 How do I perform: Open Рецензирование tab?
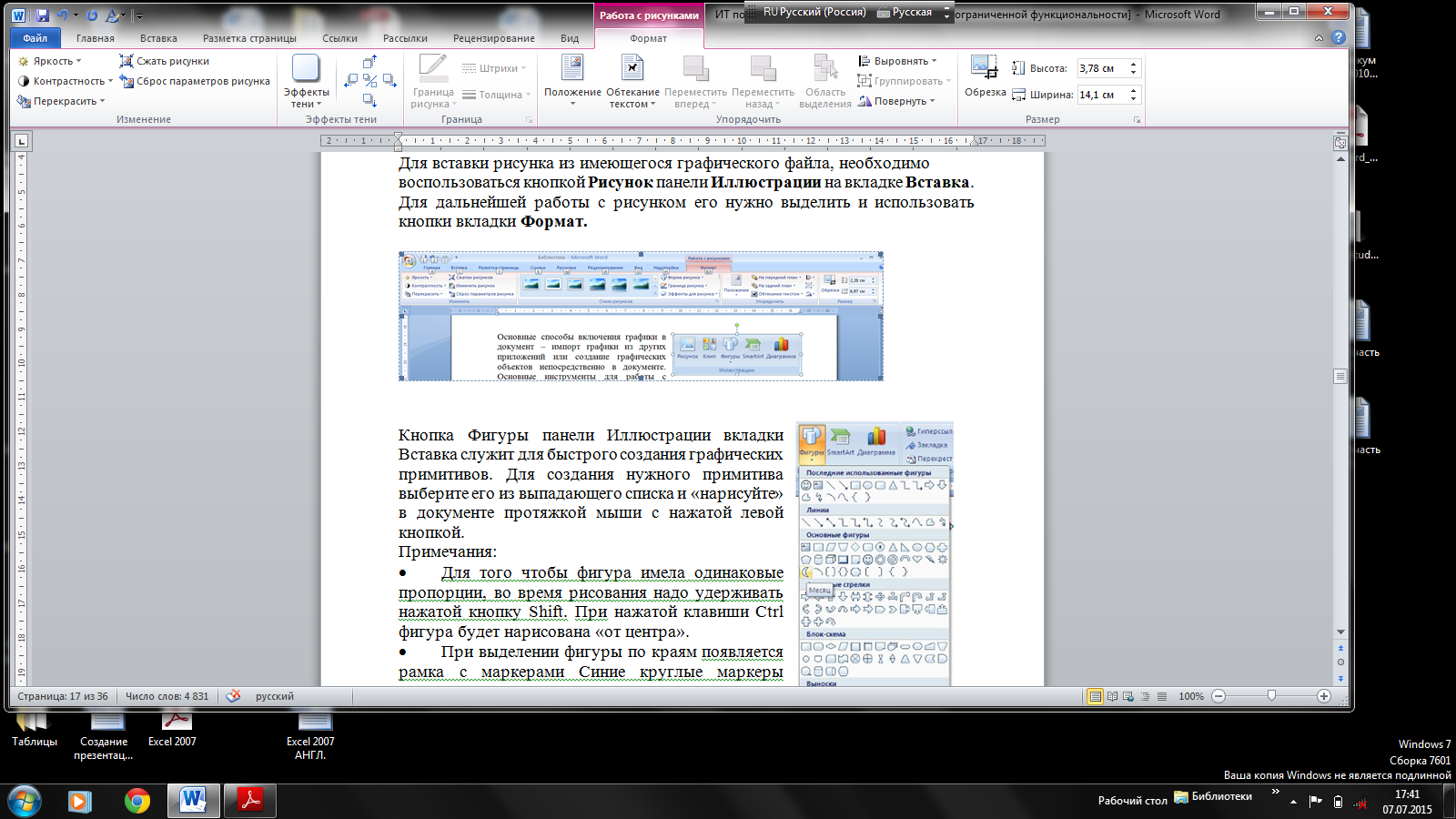[495, 38]
